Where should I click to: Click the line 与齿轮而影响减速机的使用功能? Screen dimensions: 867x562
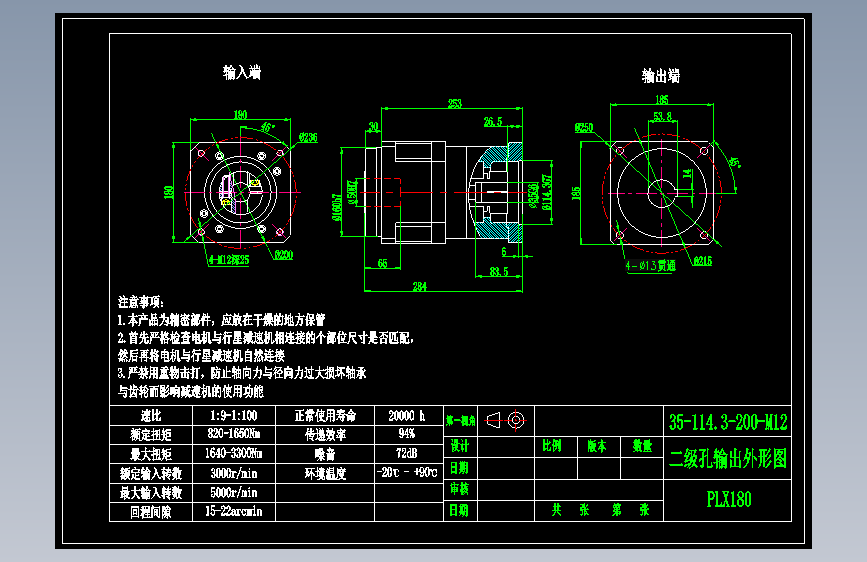coord(191,392)
